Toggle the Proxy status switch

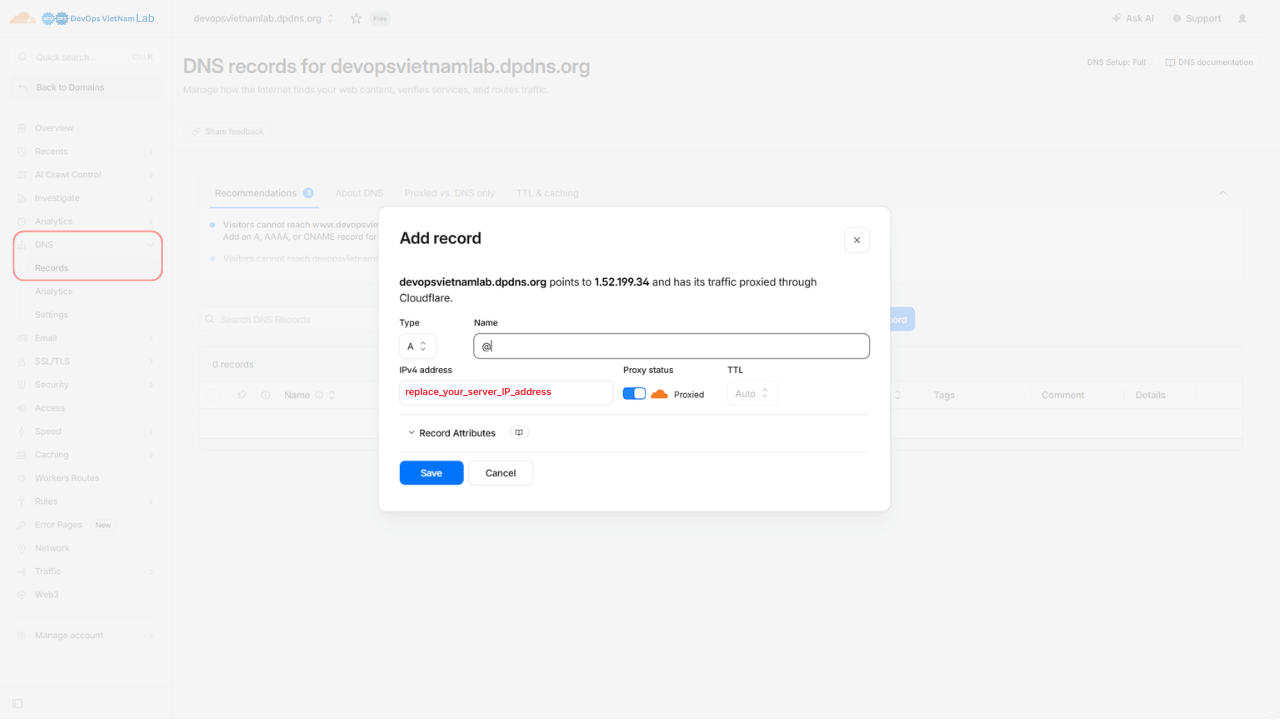tap(634, 394)
